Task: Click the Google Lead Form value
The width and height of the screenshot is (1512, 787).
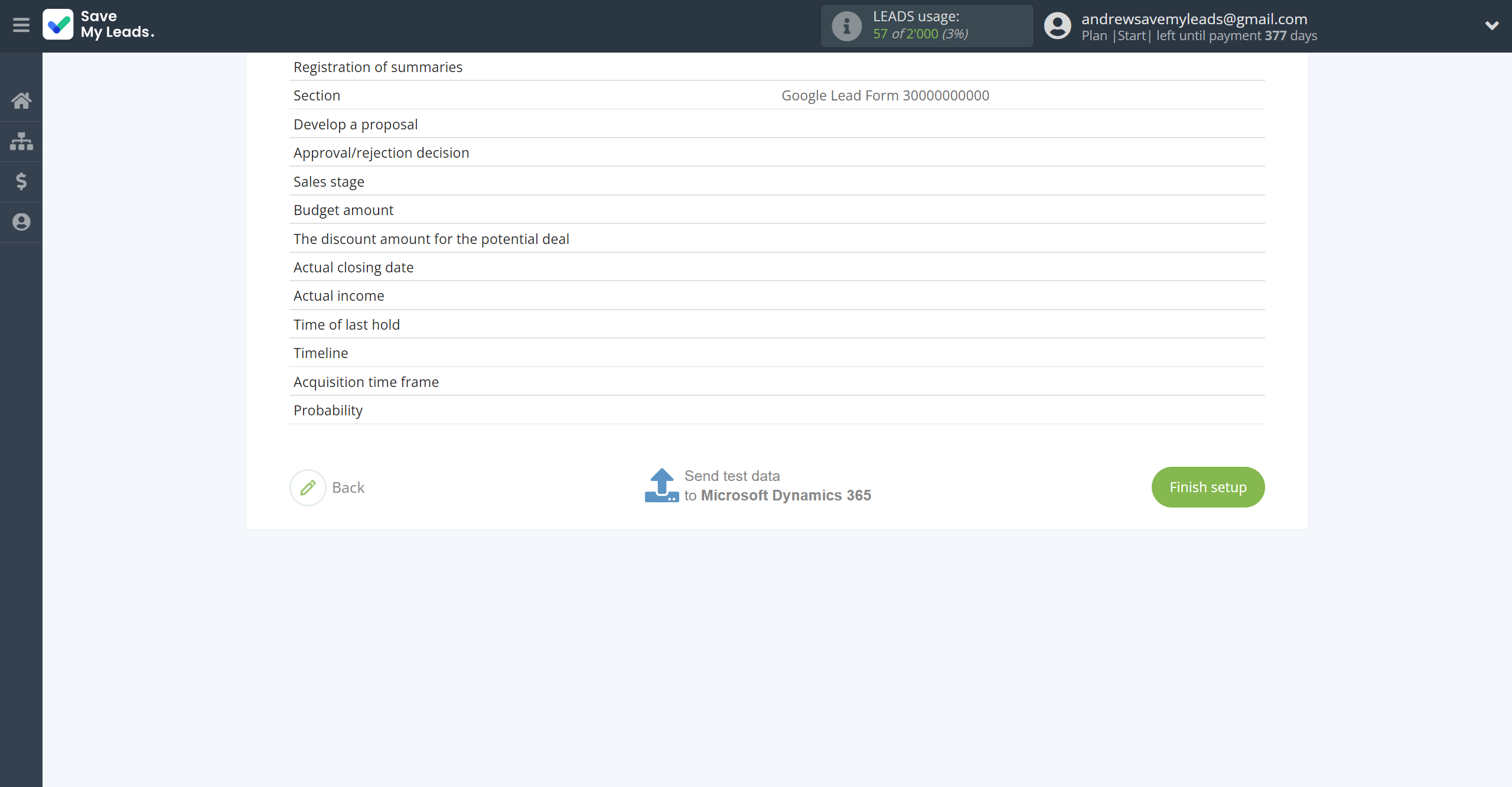Action: click(885, 96)
